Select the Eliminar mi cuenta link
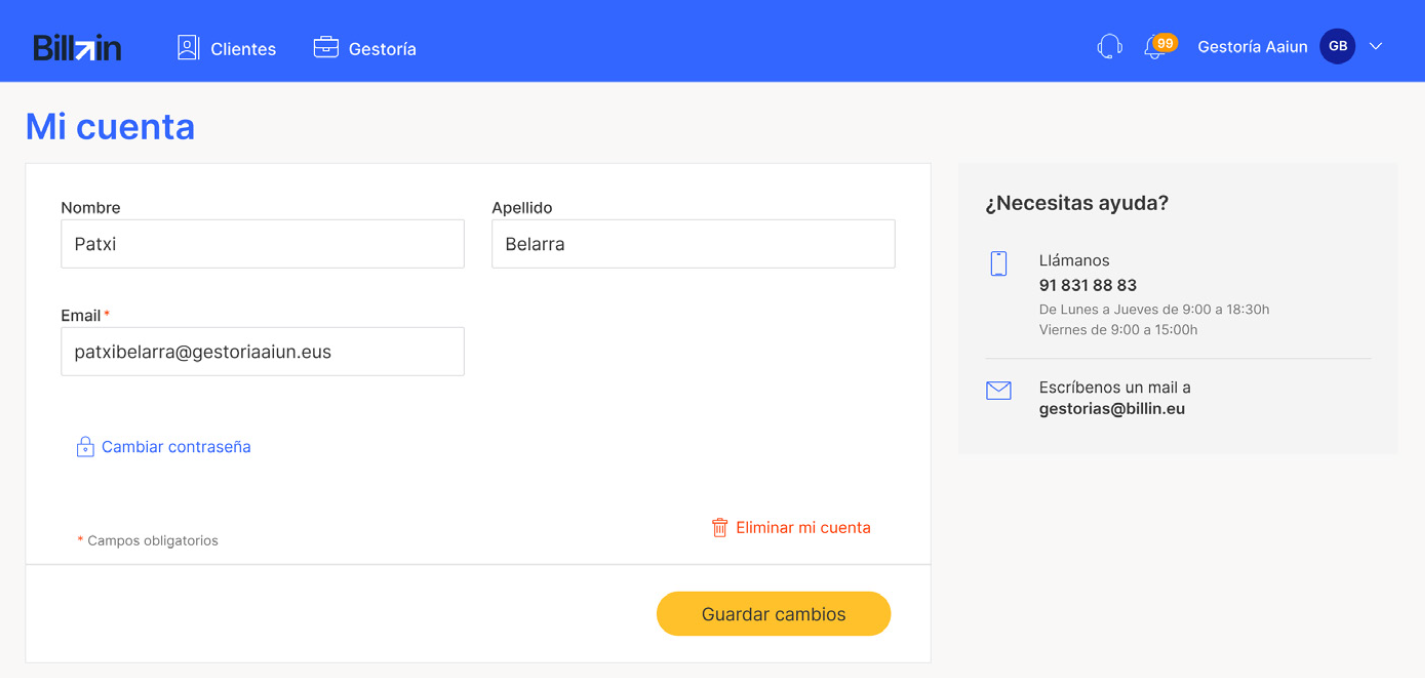 (x=803, y=527)
